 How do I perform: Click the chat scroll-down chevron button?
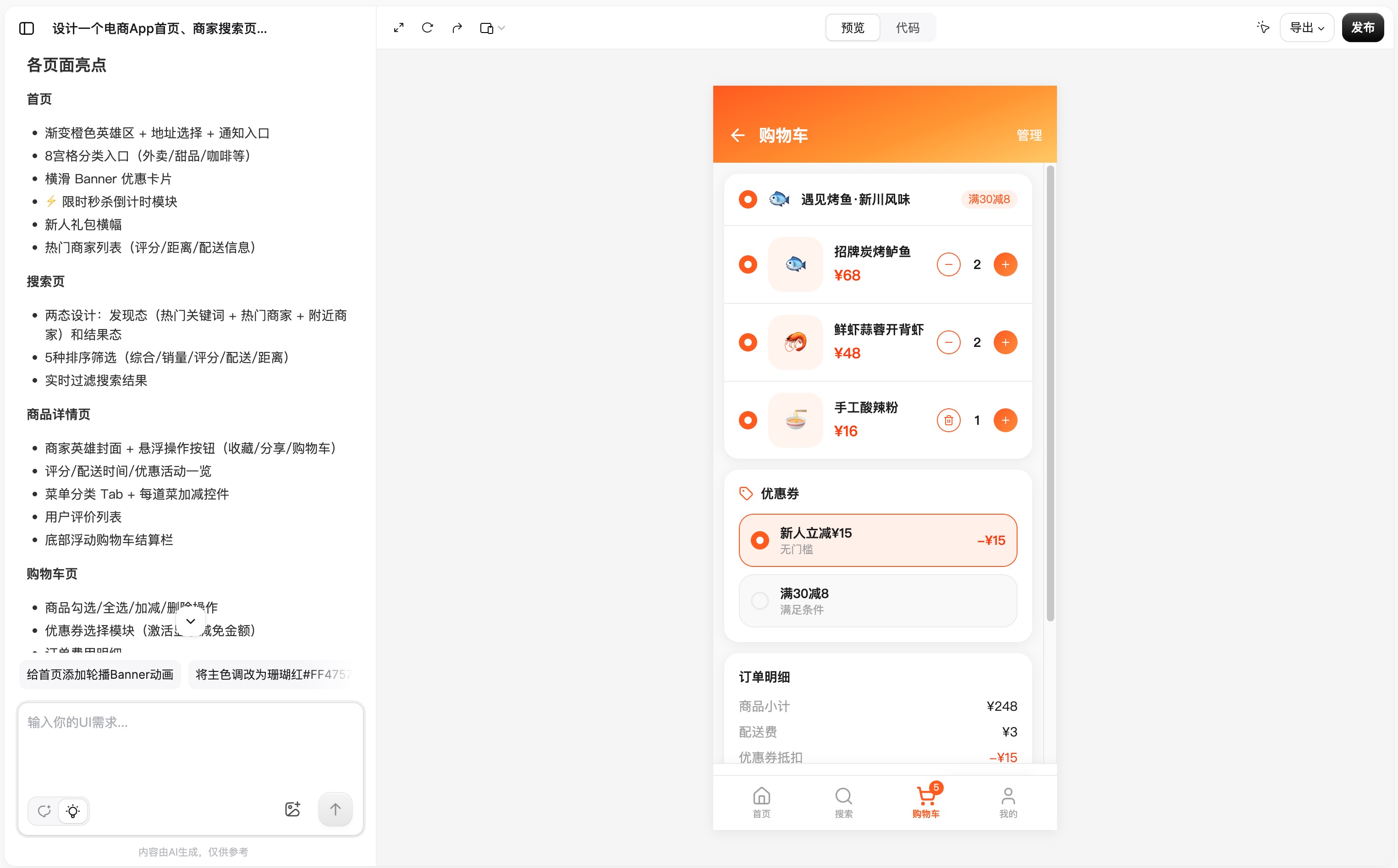[x=191, y=621]
